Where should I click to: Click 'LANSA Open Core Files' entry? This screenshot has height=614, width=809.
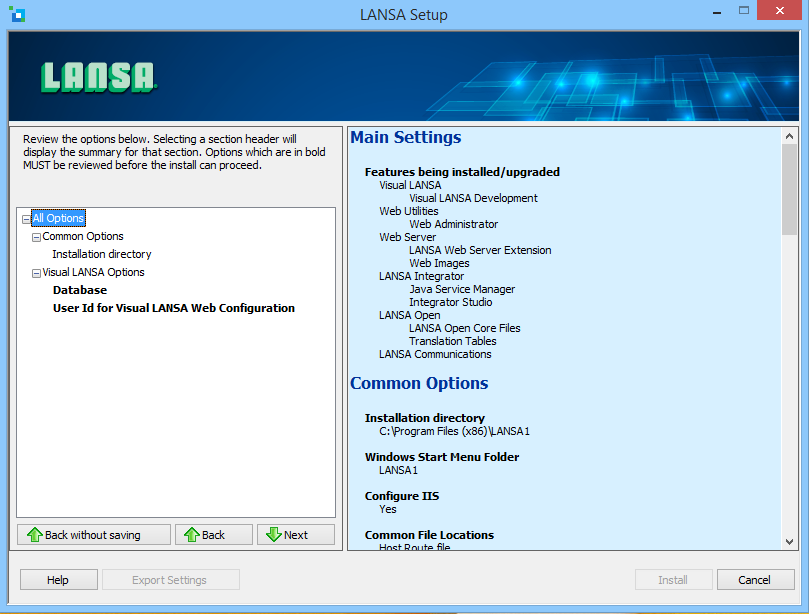[464, 328]
